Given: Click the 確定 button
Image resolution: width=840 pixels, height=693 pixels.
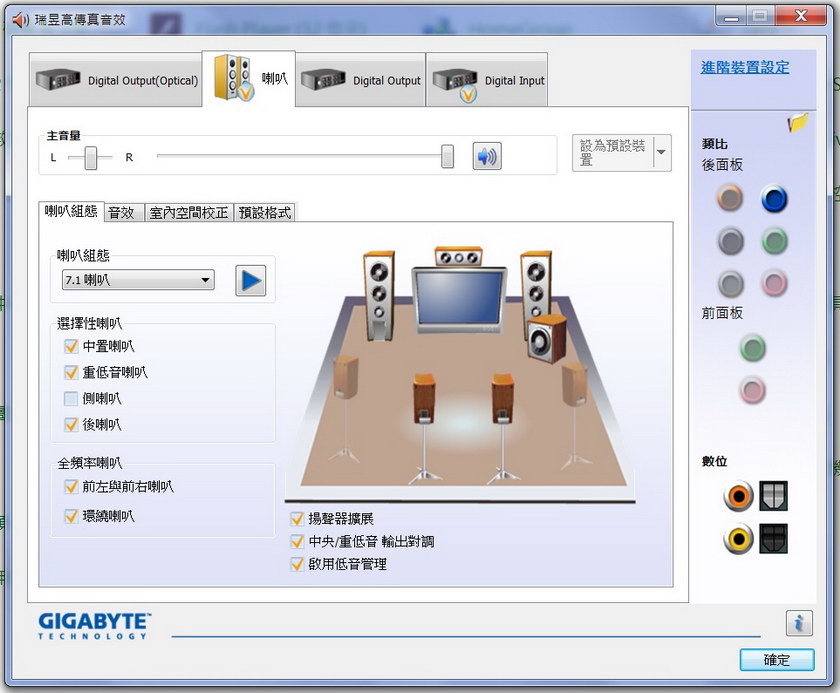Looking at the screenshot, I should pos(777,660).
